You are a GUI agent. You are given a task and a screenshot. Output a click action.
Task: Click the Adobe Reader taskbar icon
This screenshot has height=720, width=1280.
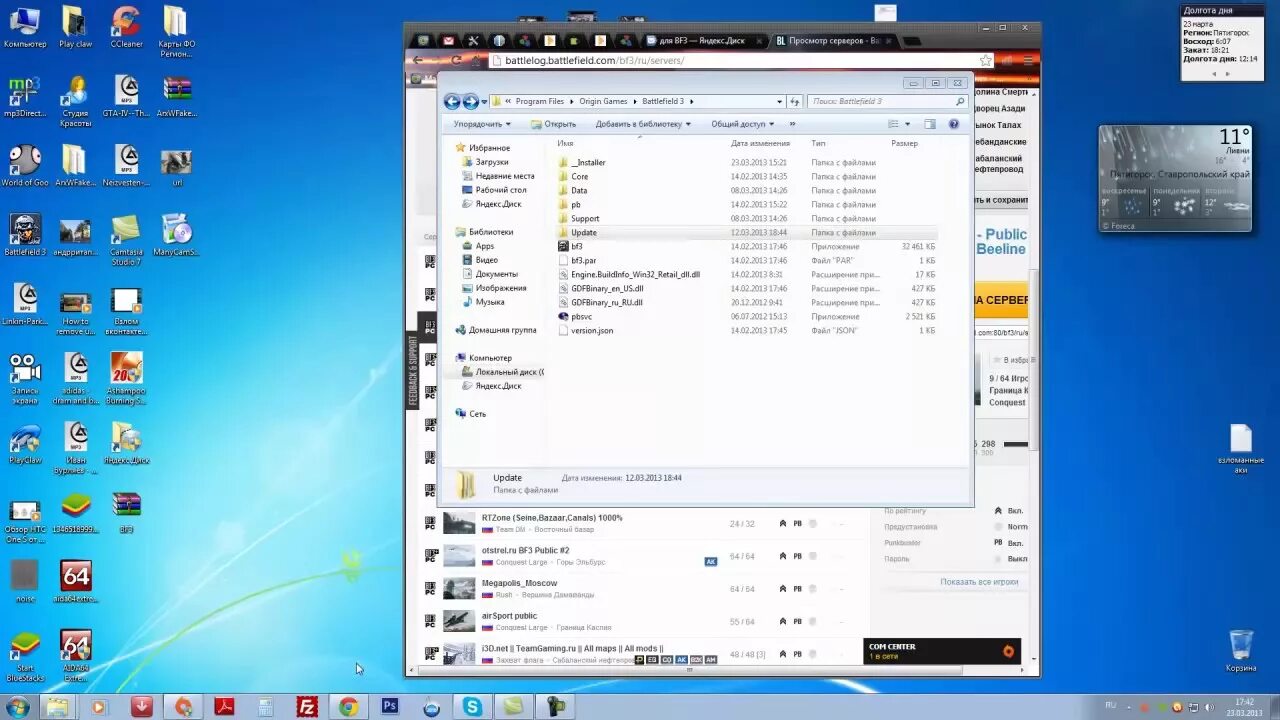pos(225,707)
